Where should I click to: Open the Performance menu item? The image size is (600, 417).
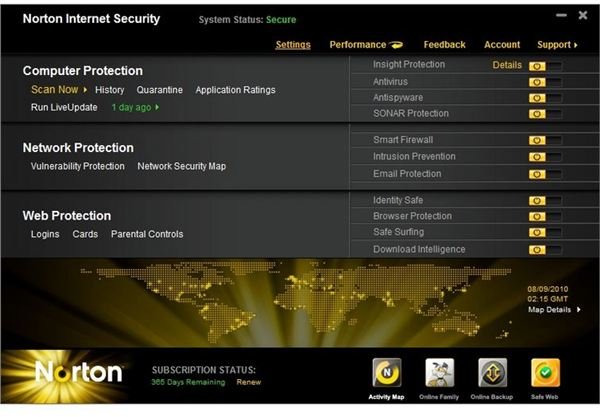[358, 45]
